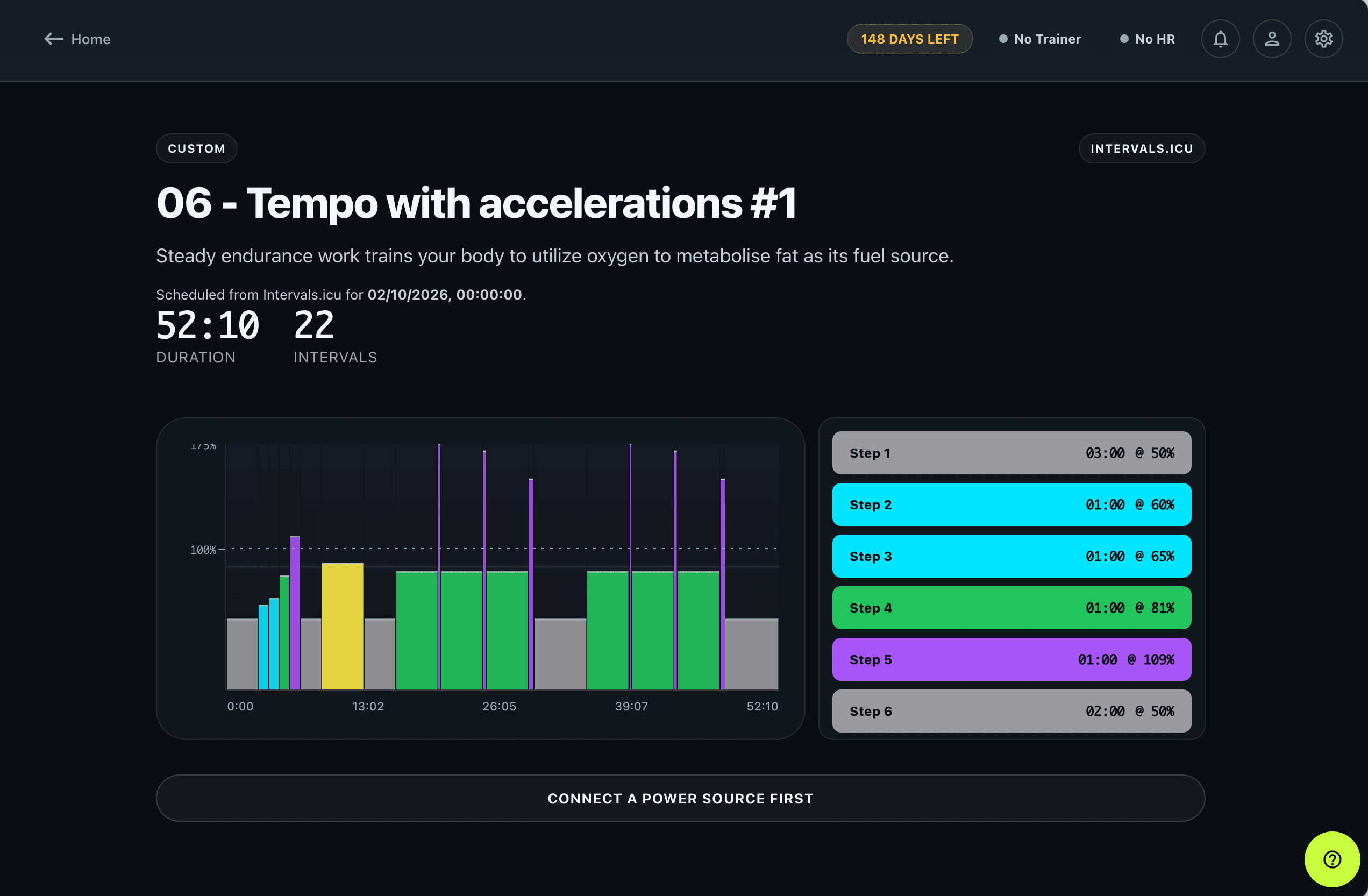This screenshot has height=896, width=1368.
Task: Click the yellow bar in the workout chart
Action: tap(343, 627)
